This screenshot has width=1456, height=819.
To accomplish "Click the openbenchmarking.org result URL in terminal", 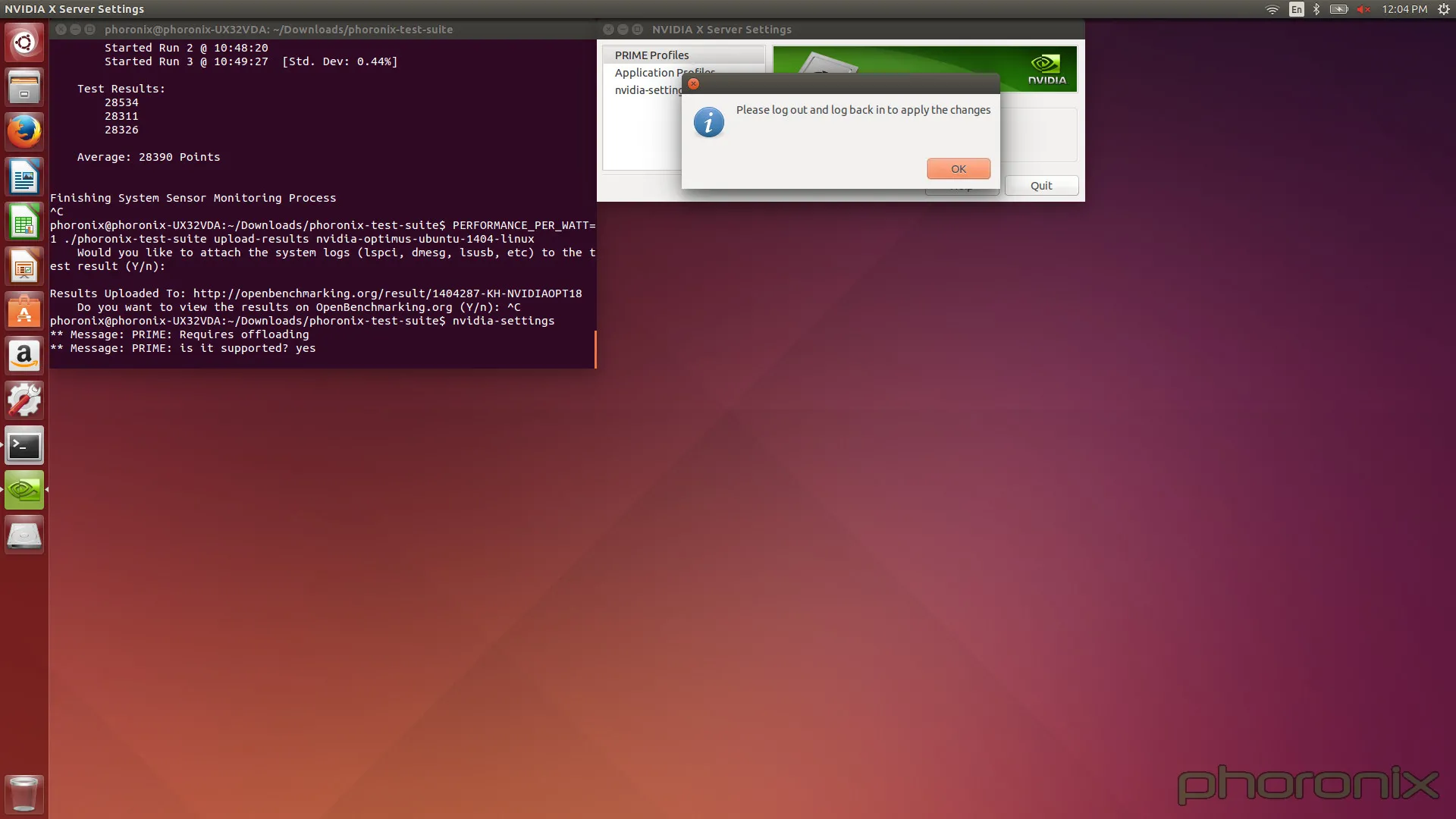I will 388,293.
